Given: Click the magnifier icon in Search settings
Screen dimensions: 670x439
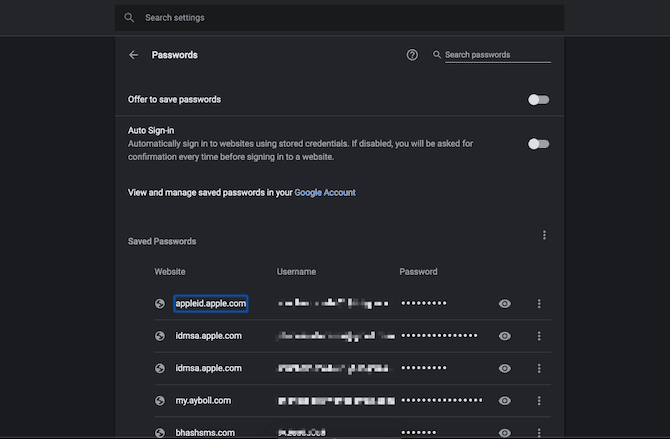Looking at the screenshot, I should [129, 18].
